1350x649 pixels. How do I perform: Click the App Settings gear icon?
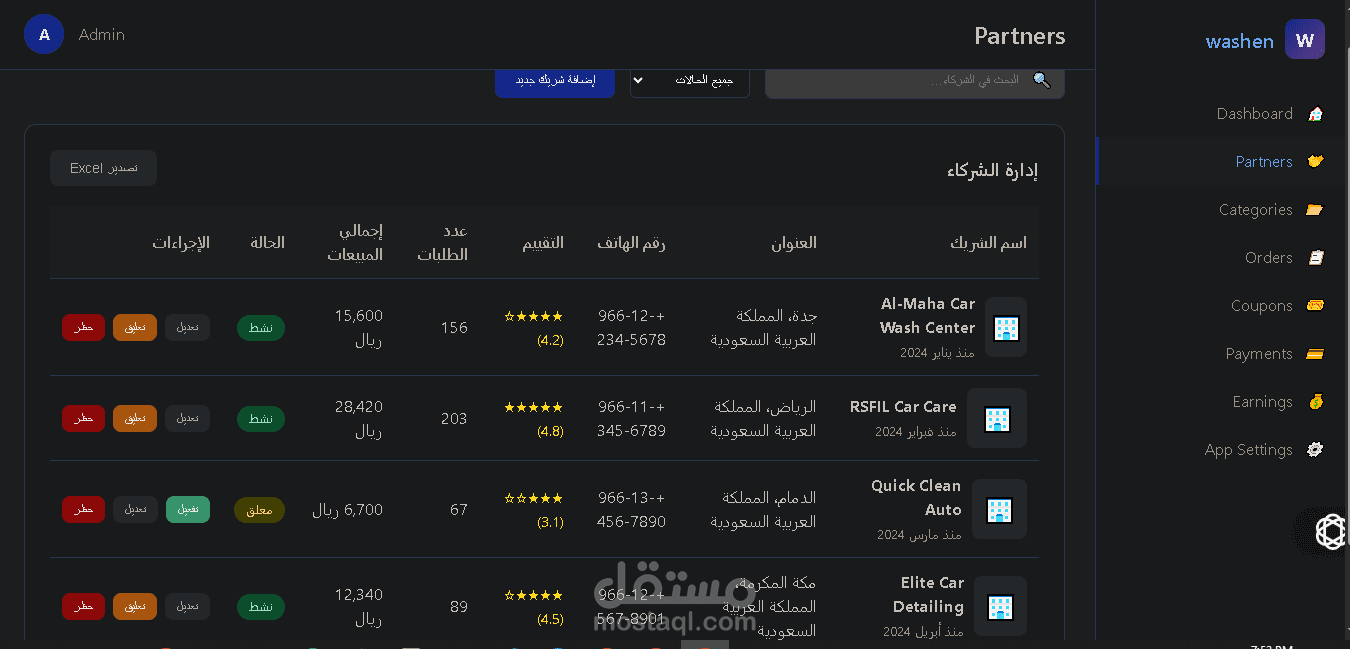click(1315, 450)
